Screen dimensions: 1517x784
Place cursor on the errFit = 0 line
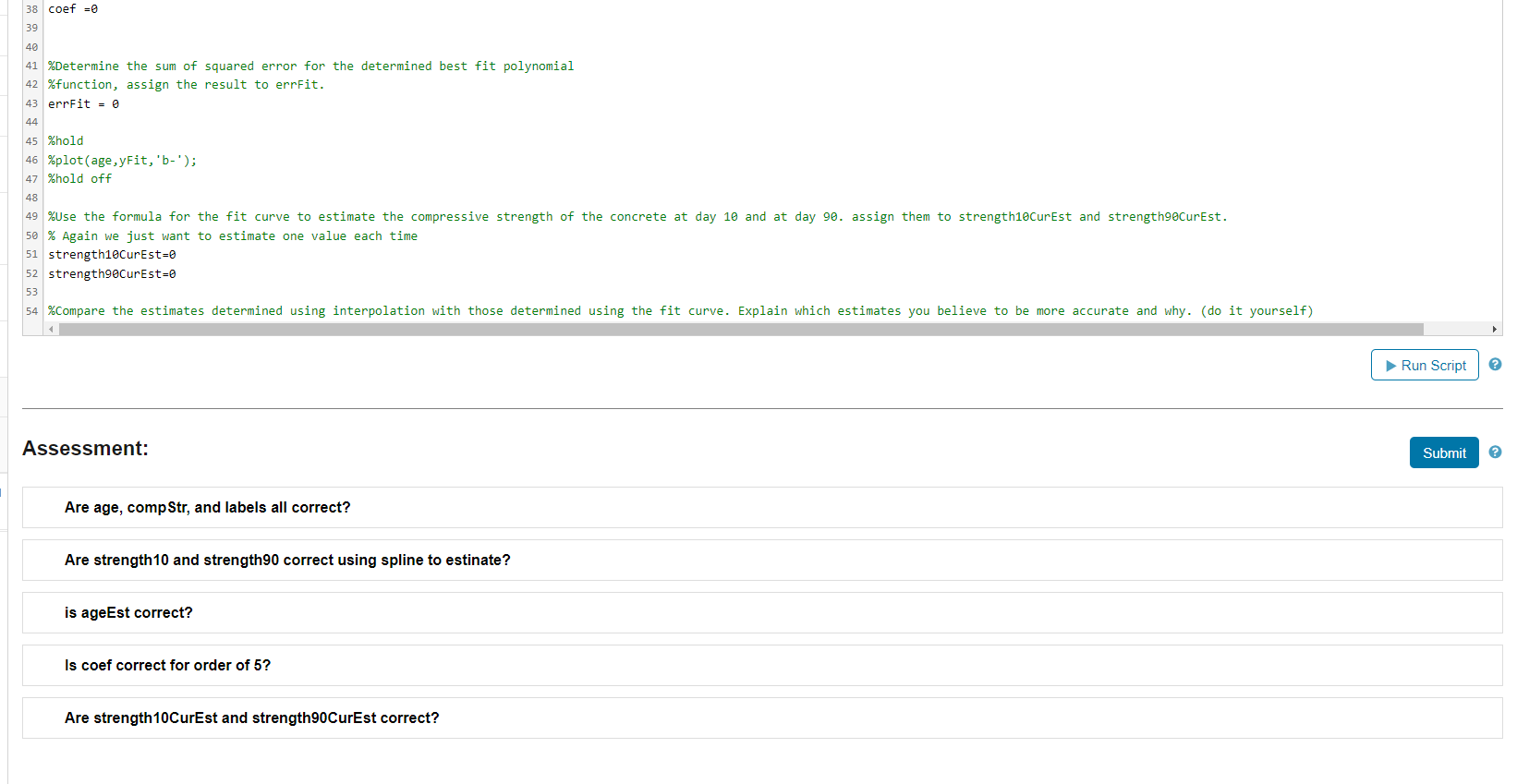tap(83, 103)
